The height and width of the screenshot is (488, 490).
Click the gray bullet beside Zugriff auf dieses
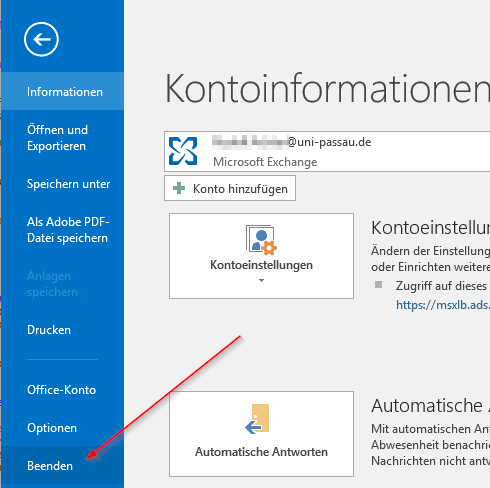pyautogui.click(x=378, y=285)
